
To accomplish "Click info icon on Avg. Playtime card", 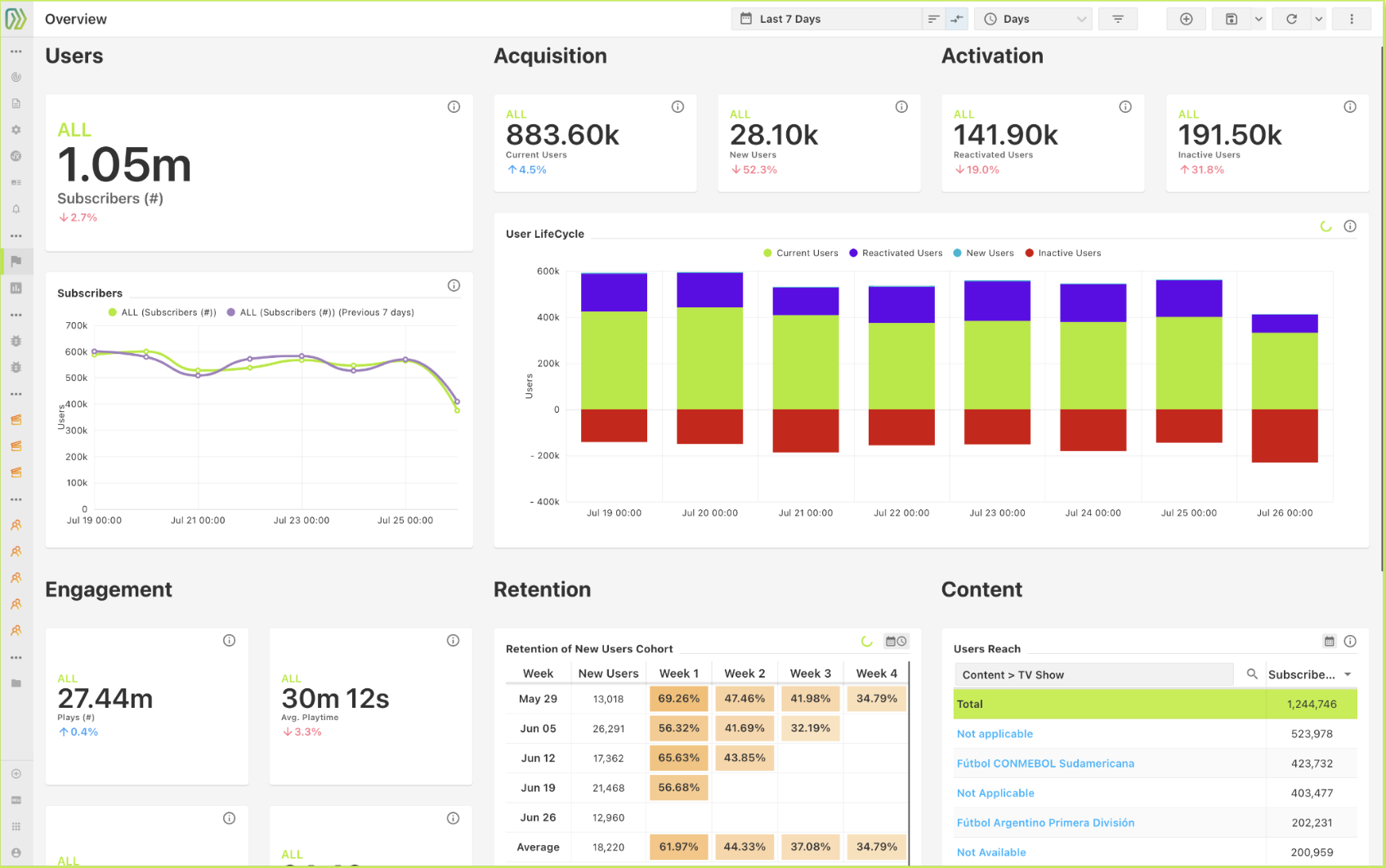I will coord(453,641).
